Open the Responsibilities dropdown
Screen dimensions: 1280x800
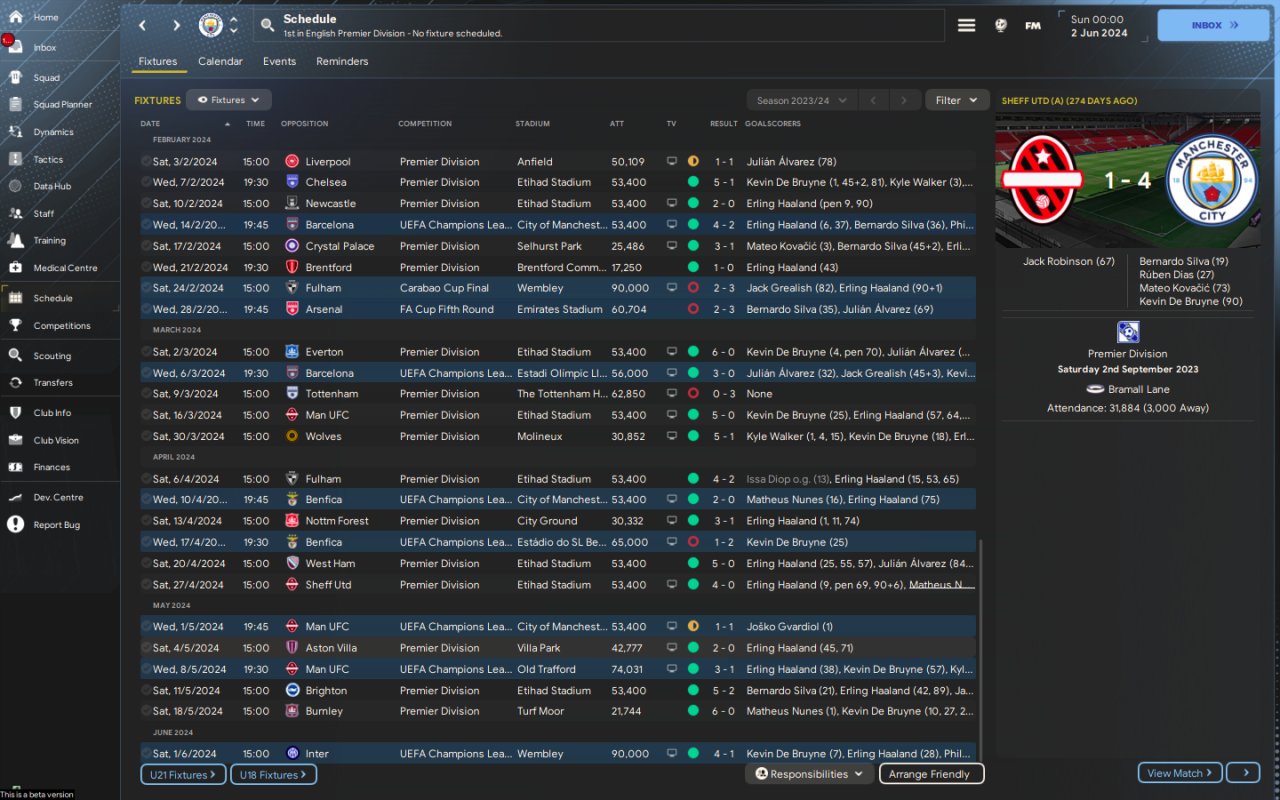[809, 774]
